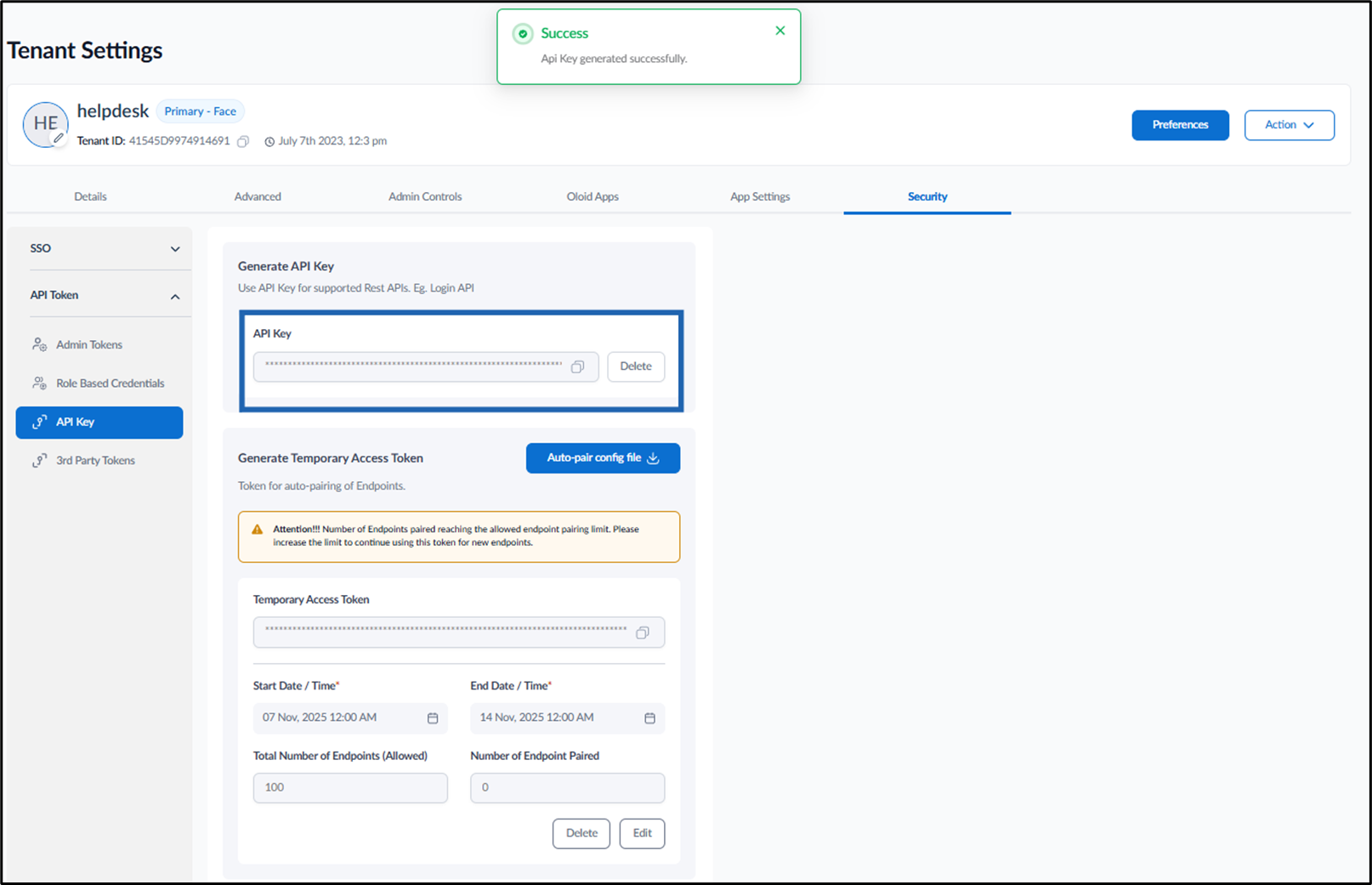
Task: Edit the HE tenant avatar
Action: pyautogui.click(x=58, y=138)
